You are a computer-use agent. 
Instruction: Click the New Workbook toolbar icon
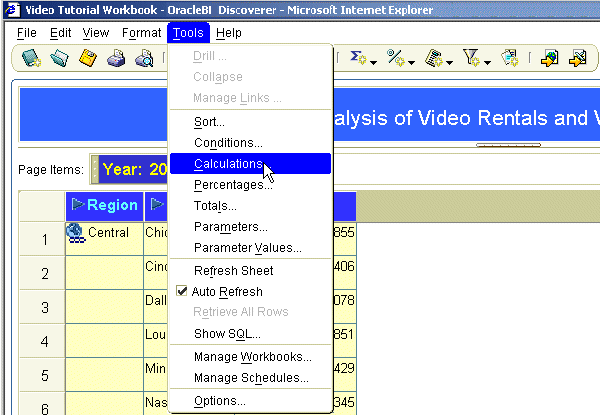click(x=31, y=58)
